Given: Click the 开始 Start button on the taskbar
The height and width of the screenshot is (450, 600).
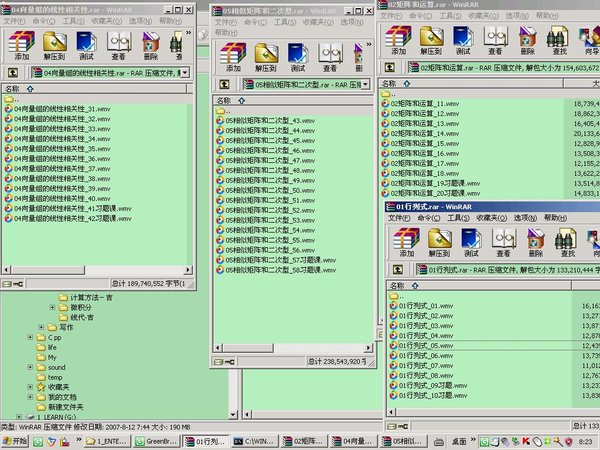Looking at the screenshot, I should [16, 441].
